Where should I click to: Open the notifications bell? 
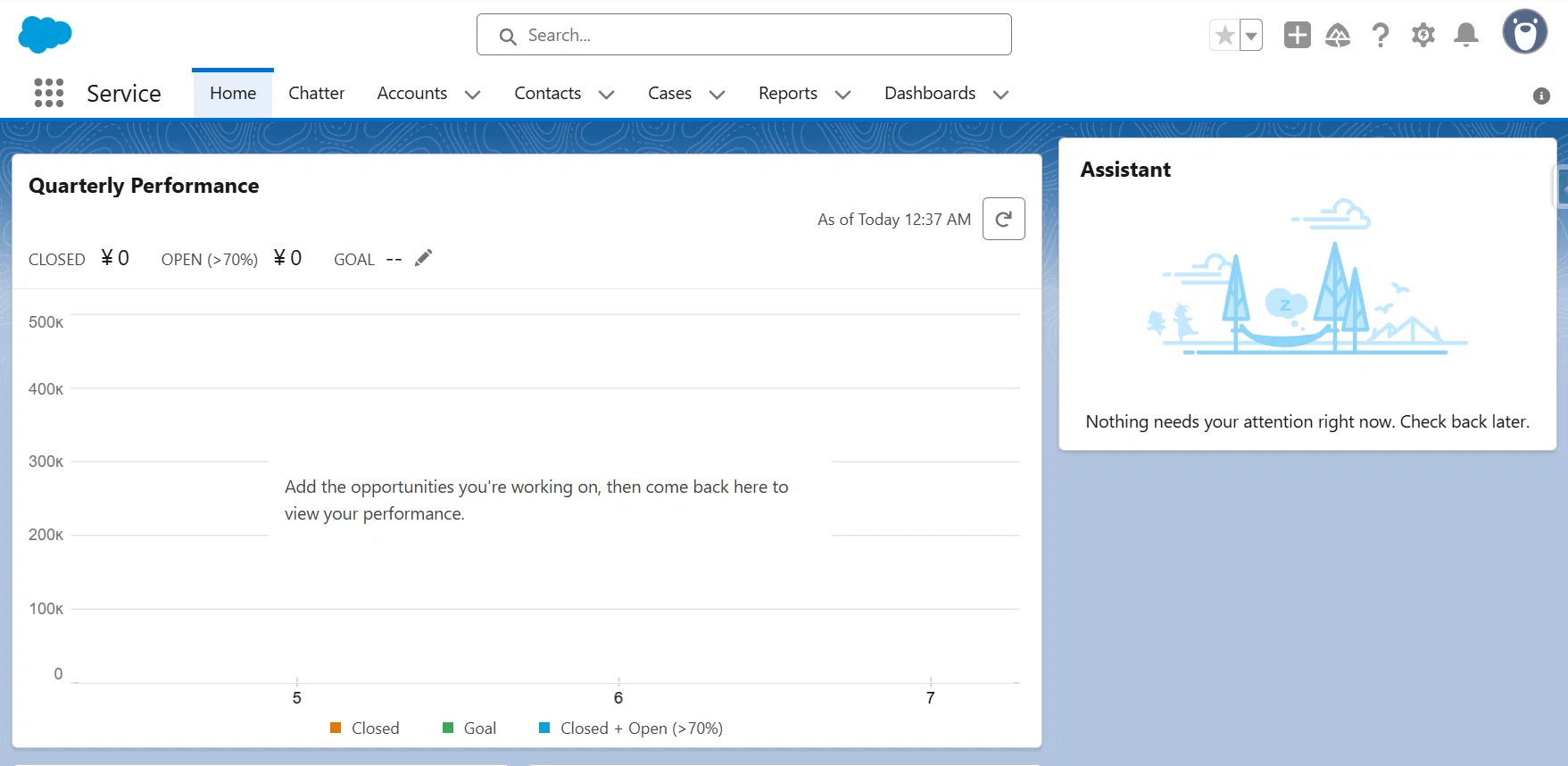point(1466,35)
